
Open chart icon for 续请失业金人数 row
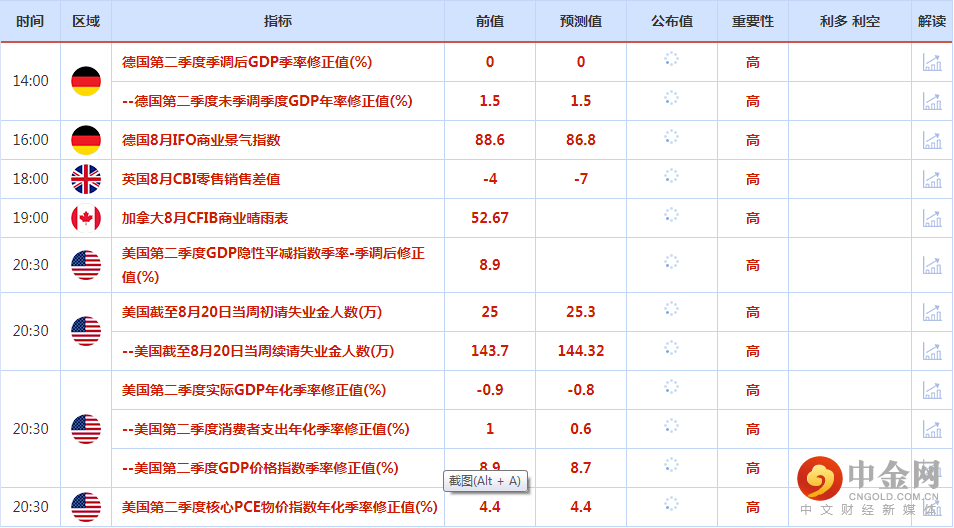[x=931, y=351]
